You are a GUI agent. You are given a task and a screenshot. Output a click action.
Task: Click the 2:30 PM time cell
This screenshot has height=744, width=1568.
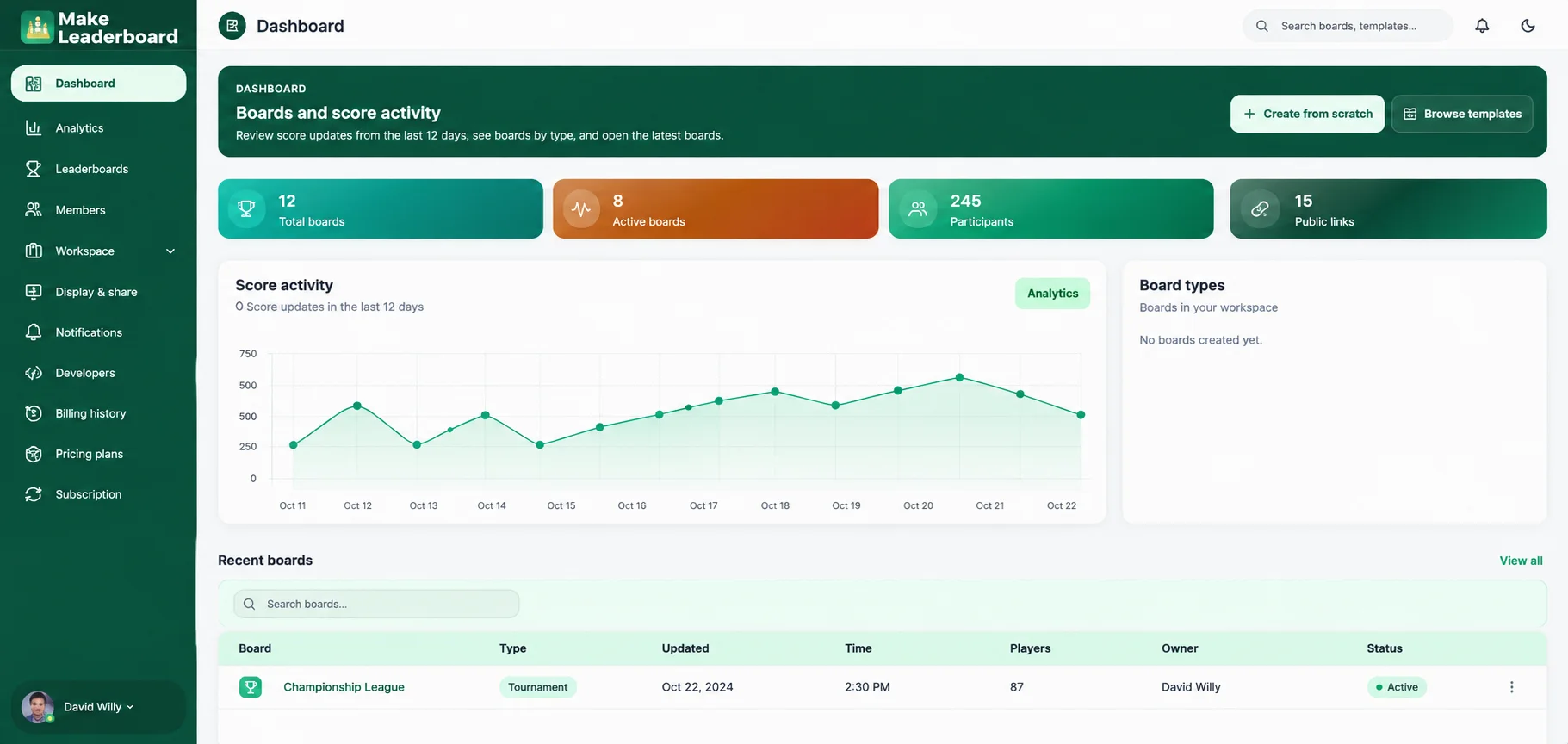867,687
